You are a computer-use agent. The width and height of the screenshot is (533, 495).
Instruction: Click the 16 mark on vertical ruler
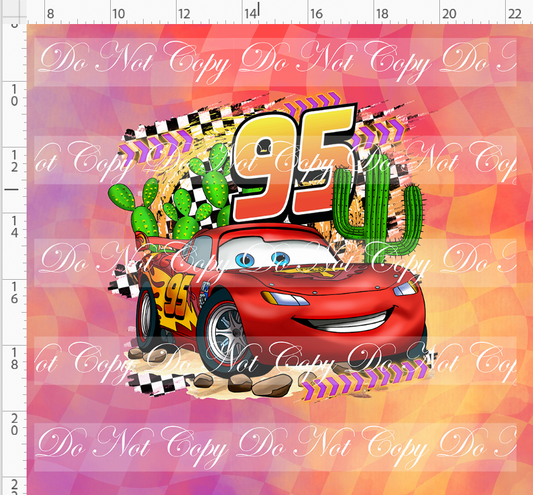14,293
